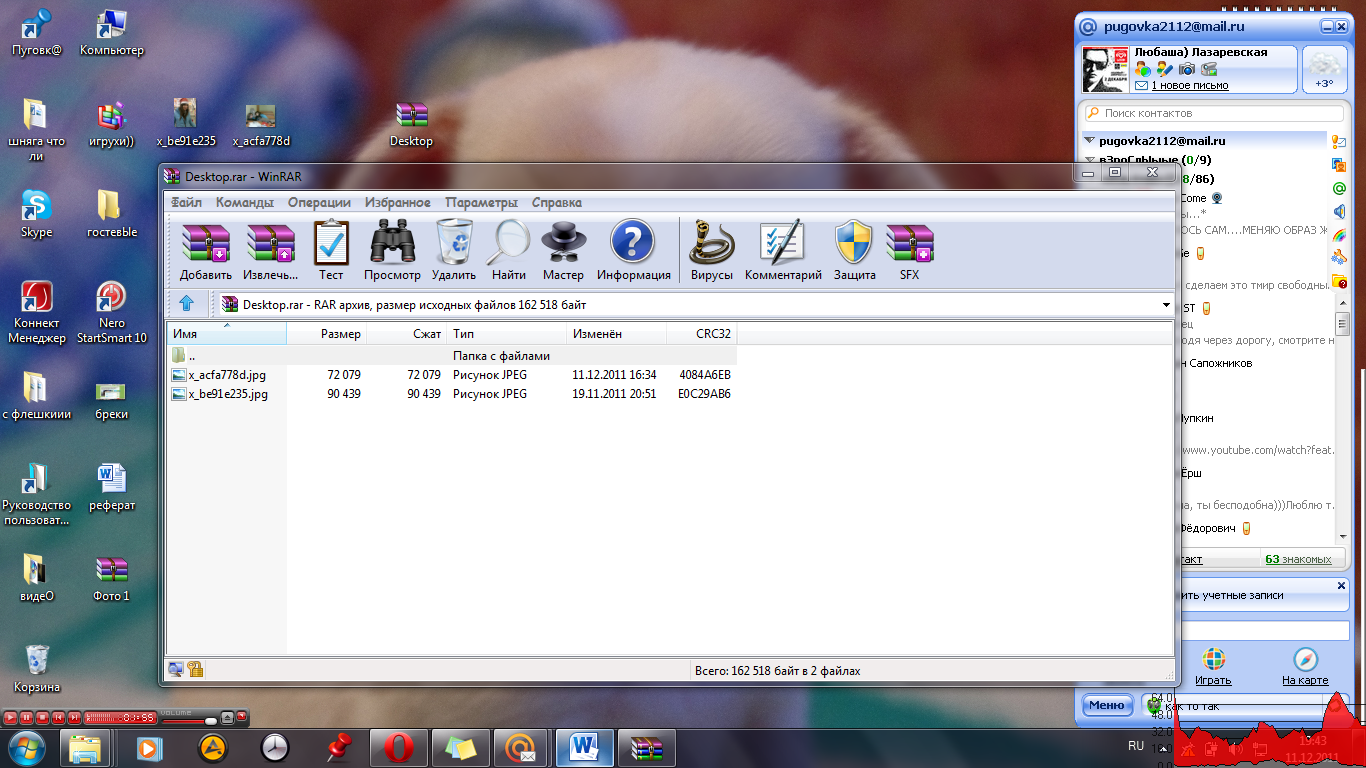The image size is (1366, 768).
Task: Toggle the speaker sound icon in Agent sidebar
Action: [x=1339, y=212]
